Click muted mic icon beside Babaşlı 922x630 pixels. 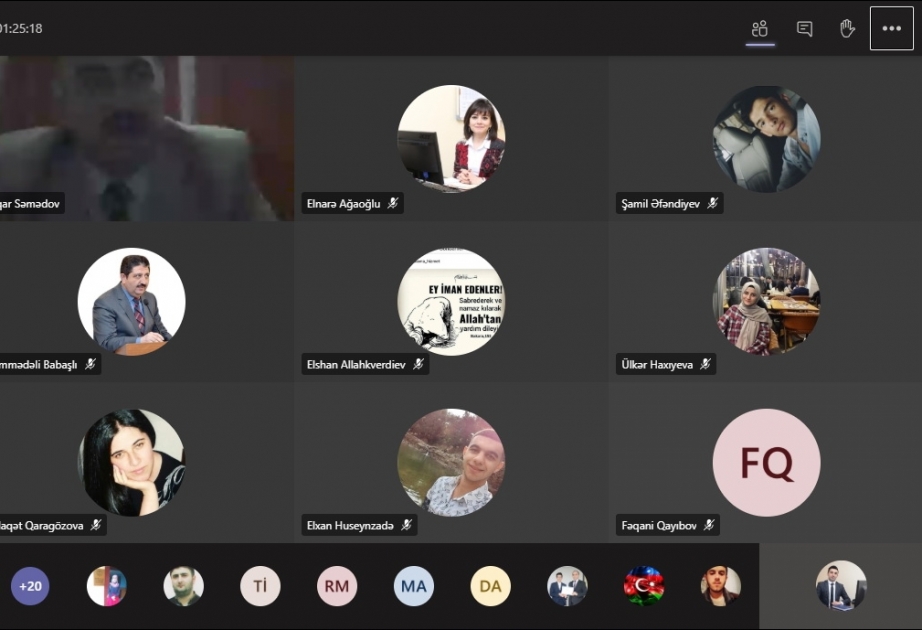pyautogui.click(x=90, y=364)
